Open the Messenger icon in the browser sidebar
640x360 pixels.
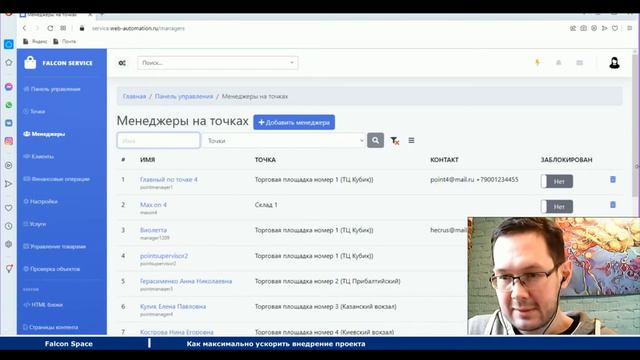[9, 87]
